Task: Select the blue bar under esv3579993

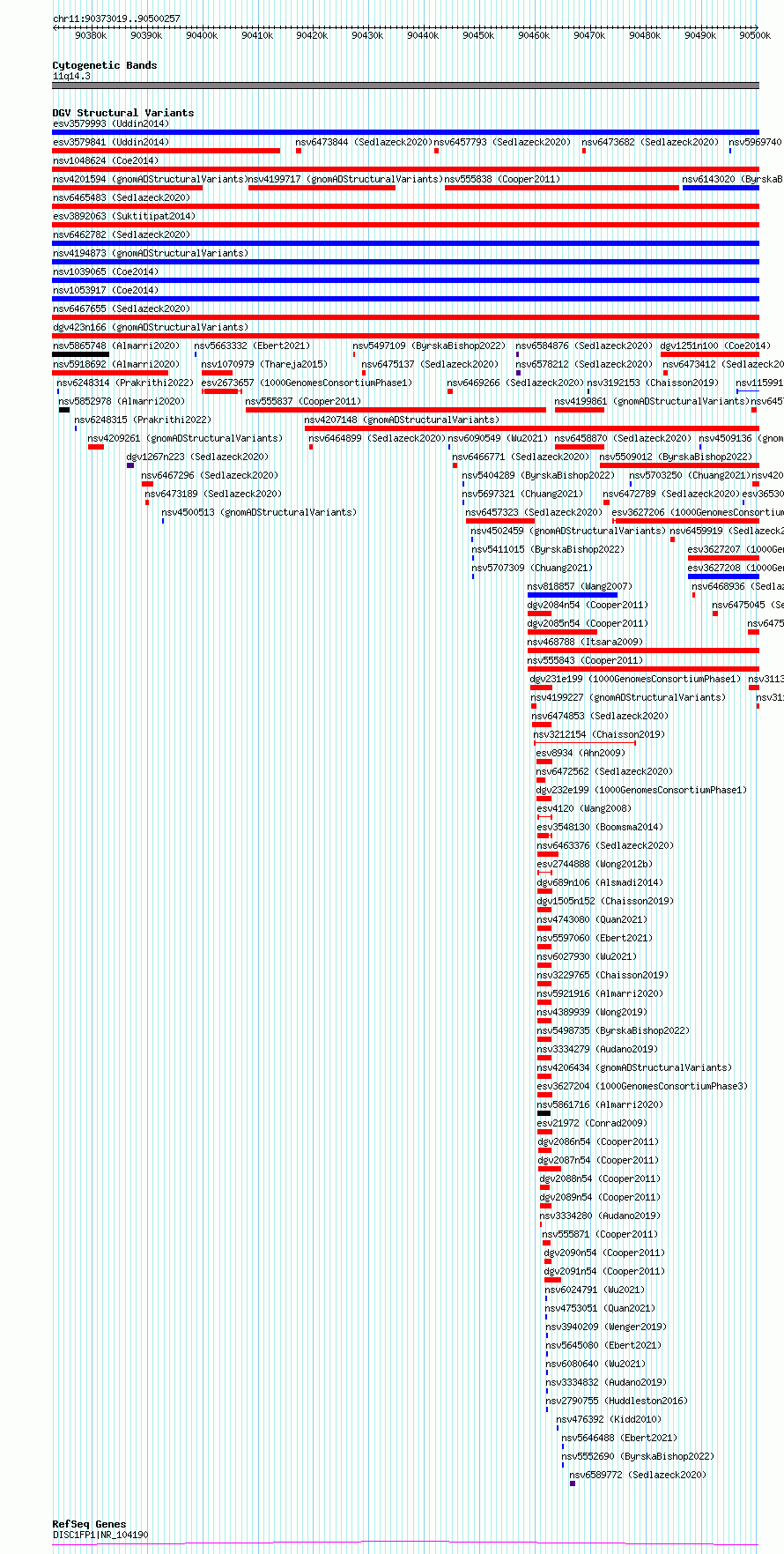Action: [x=405, y=132]
